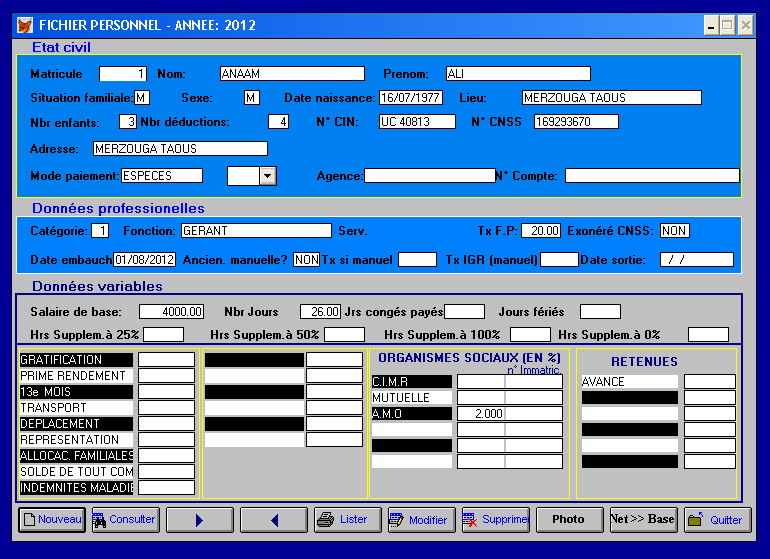This screenshot has width=770, height=559.
Task: Click the Agence input field
Action: [430, 176]
